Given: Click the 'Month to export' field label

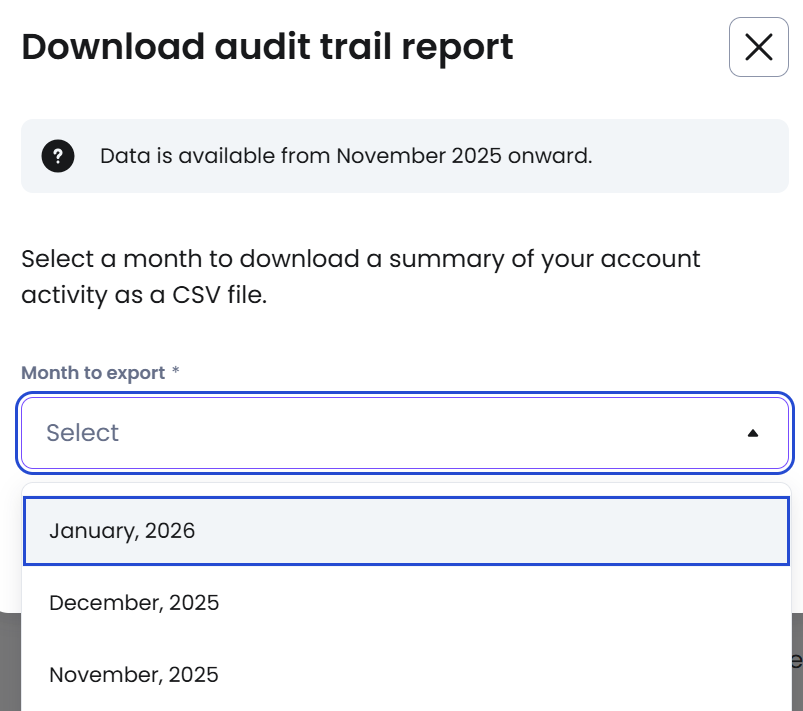Looking at the screenshot, I should pos(93,372).
